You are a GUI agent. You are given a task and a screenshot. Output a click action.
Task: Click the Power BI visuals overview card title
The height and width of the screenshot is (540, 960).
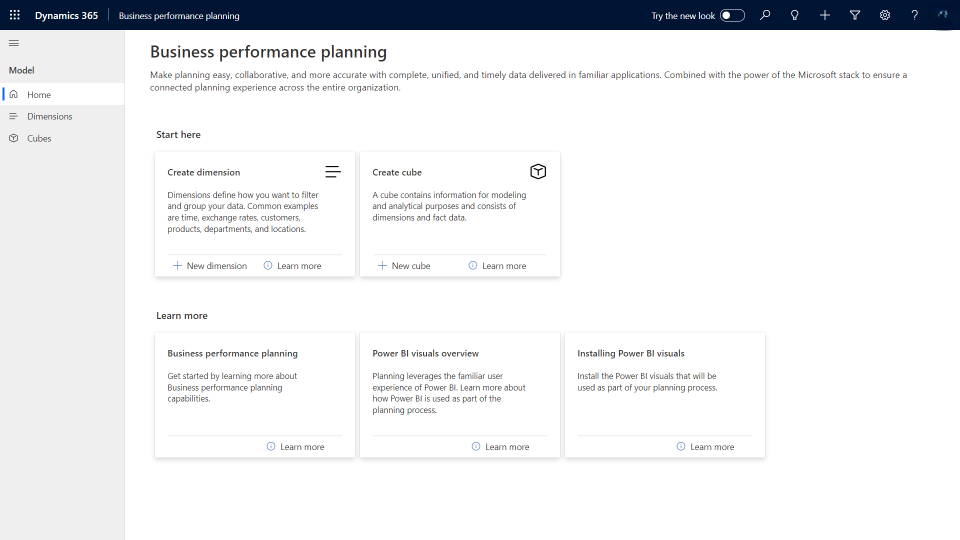(426, 353)
